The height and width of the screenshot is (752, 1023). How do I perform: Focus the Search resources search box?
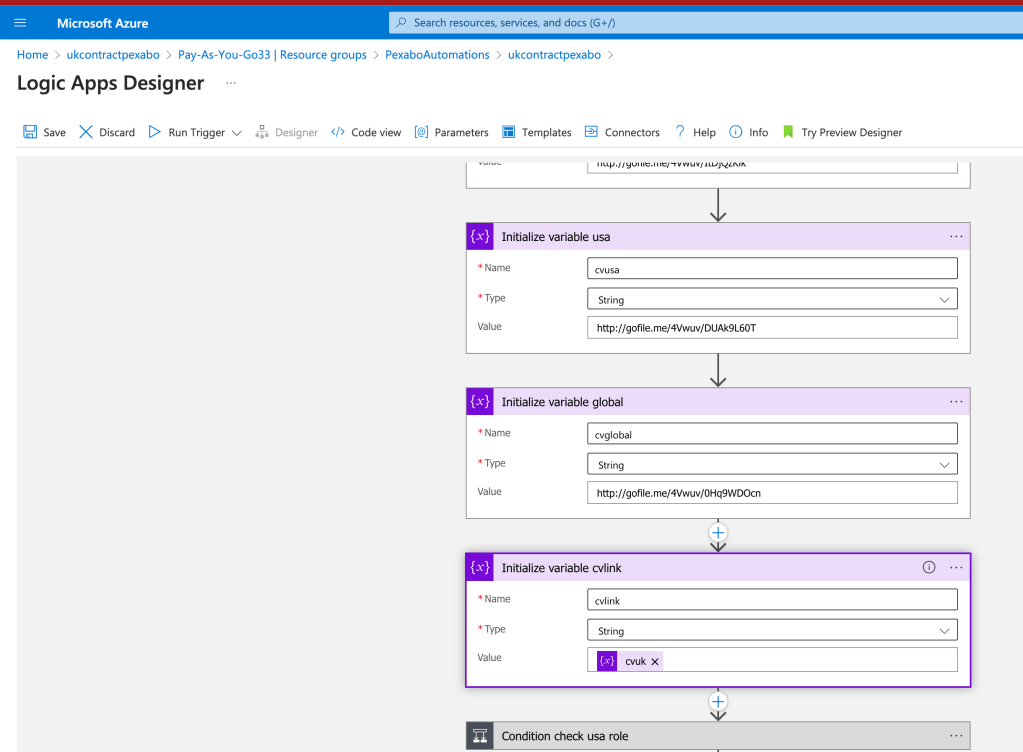point(706,23)
